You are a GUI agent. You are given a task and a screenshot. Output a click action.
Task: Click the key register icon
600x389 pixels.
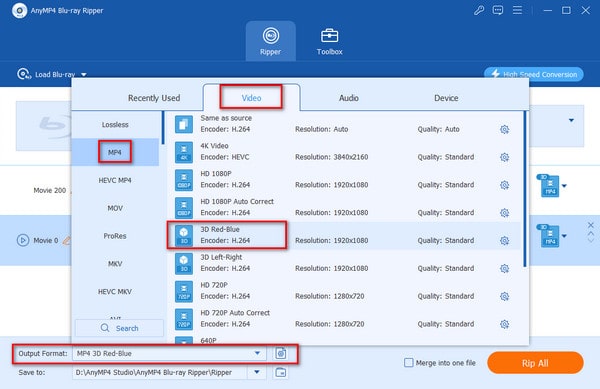click(x=479, y=10)
